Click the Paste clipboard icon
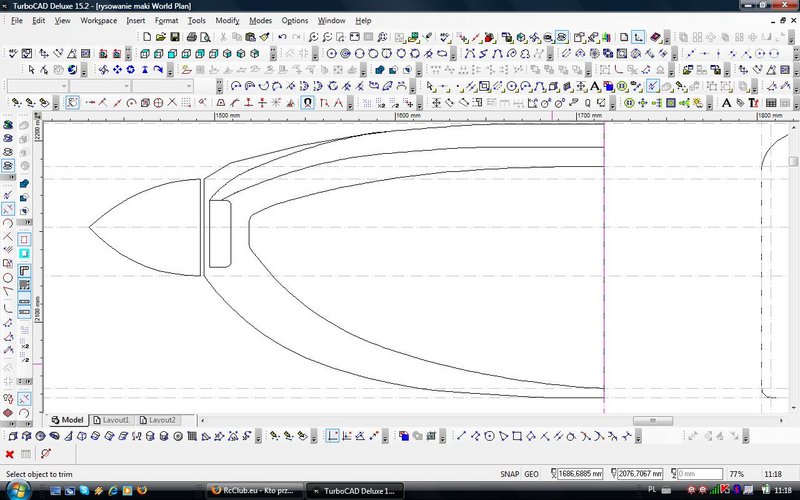The height and width of the screenshot is (500, 800). pos(250,37)
